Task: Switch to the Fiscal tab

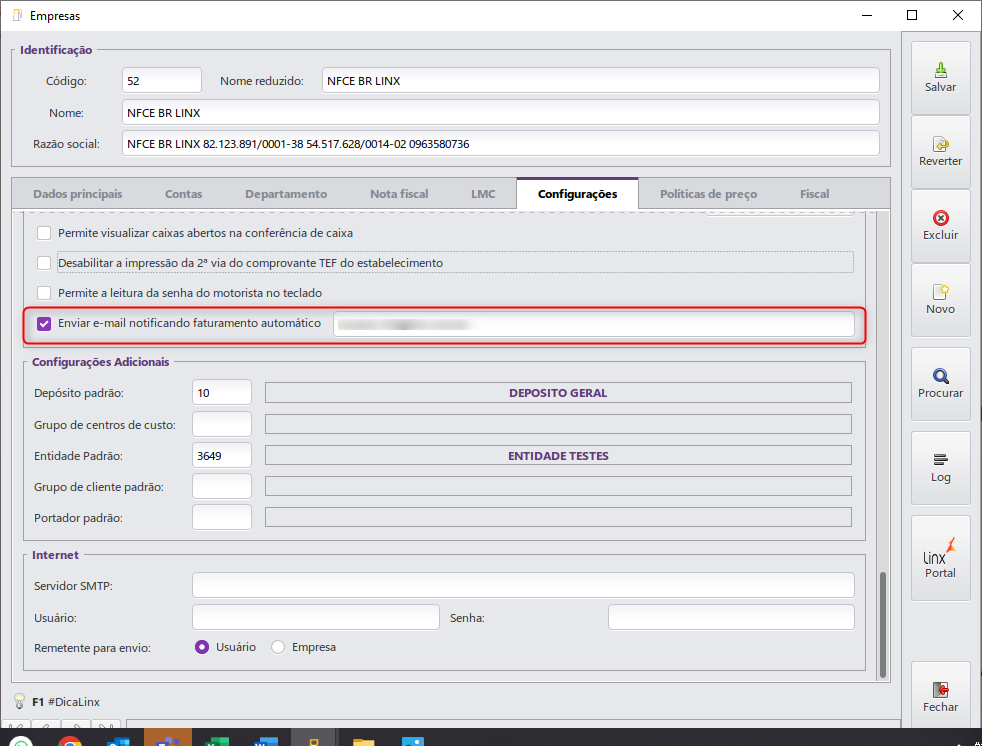Action: 814,194
